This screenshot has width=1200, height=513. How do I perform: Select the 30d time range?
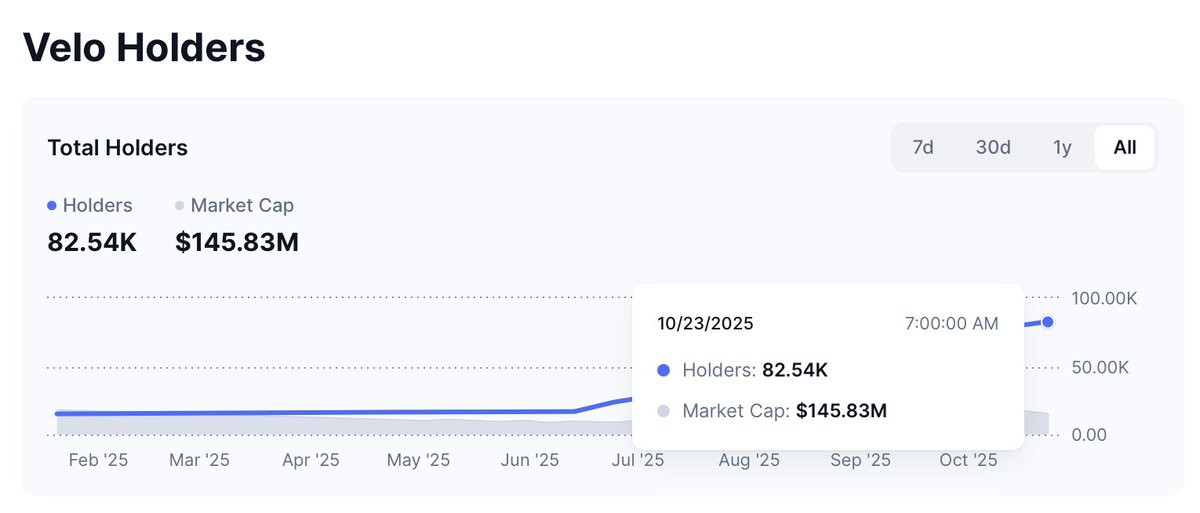[x=993, y=147]
